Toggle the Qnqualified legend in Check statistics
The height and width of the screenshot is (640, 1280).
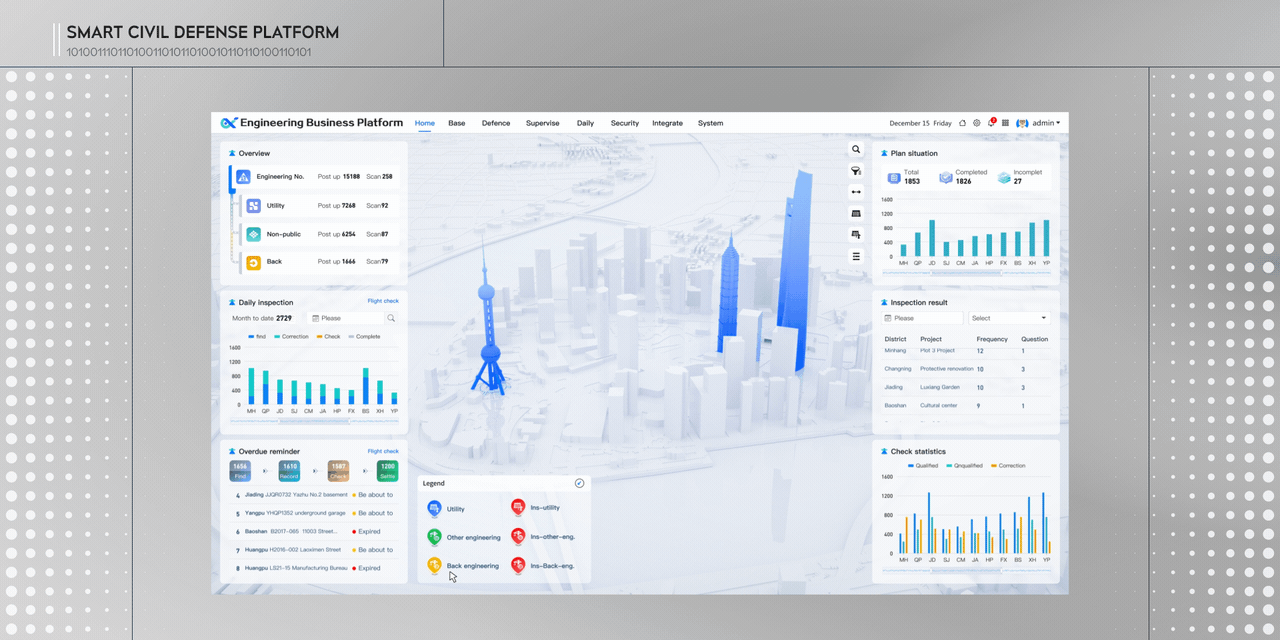click(964, 466)
